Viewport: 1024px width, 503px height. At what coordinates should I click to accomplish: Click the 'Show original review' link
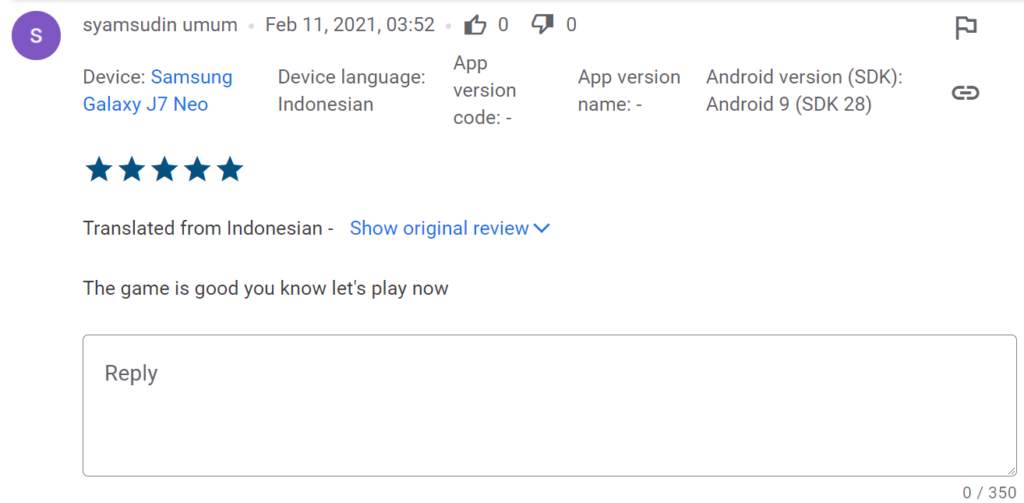coord(439,229)
